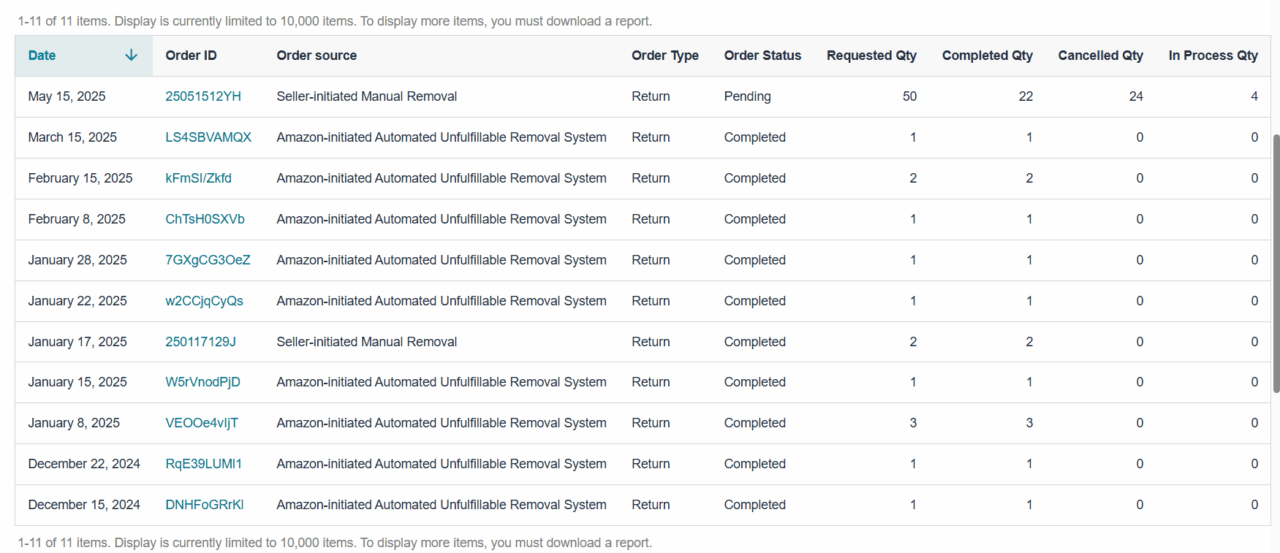Open seller-initiated order 250117129J
The height and width of the screenshot is (553, 1280).
coord(200,342)
